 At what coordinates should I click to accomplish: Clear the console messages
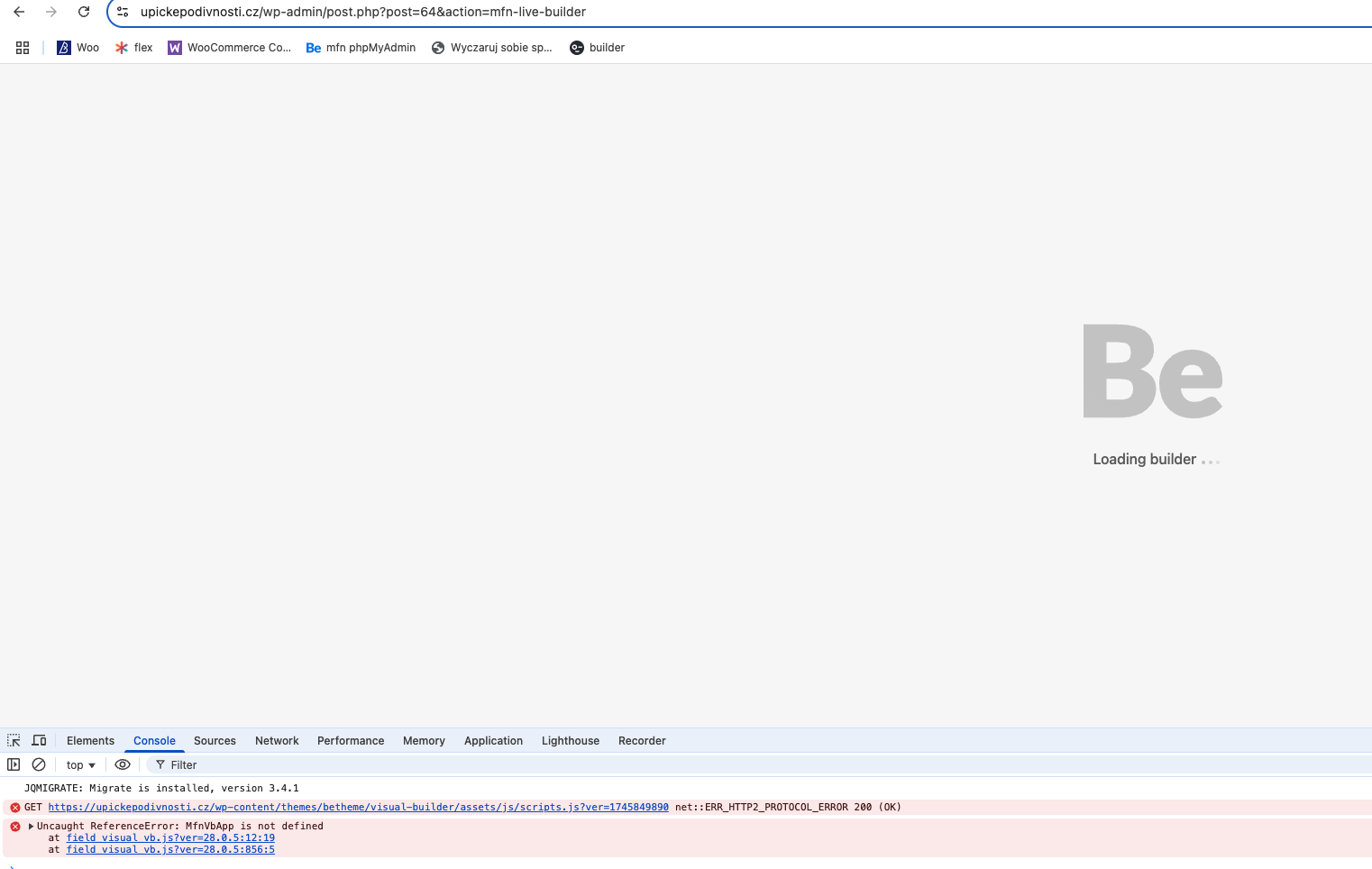click(x=39, y=764)
